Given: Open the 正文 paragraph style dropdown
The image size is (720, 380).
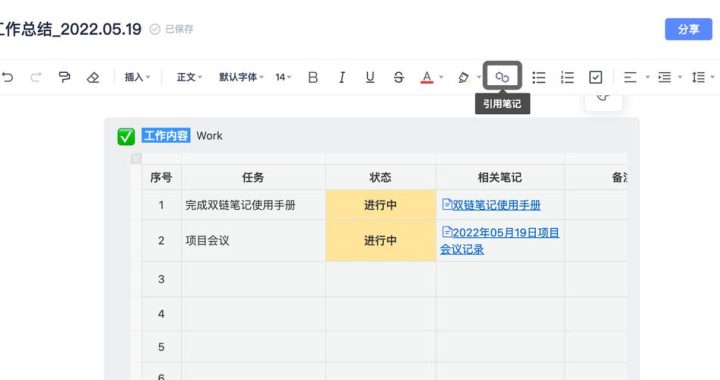Looking at the screenshot, I should [x=189, y=77].
